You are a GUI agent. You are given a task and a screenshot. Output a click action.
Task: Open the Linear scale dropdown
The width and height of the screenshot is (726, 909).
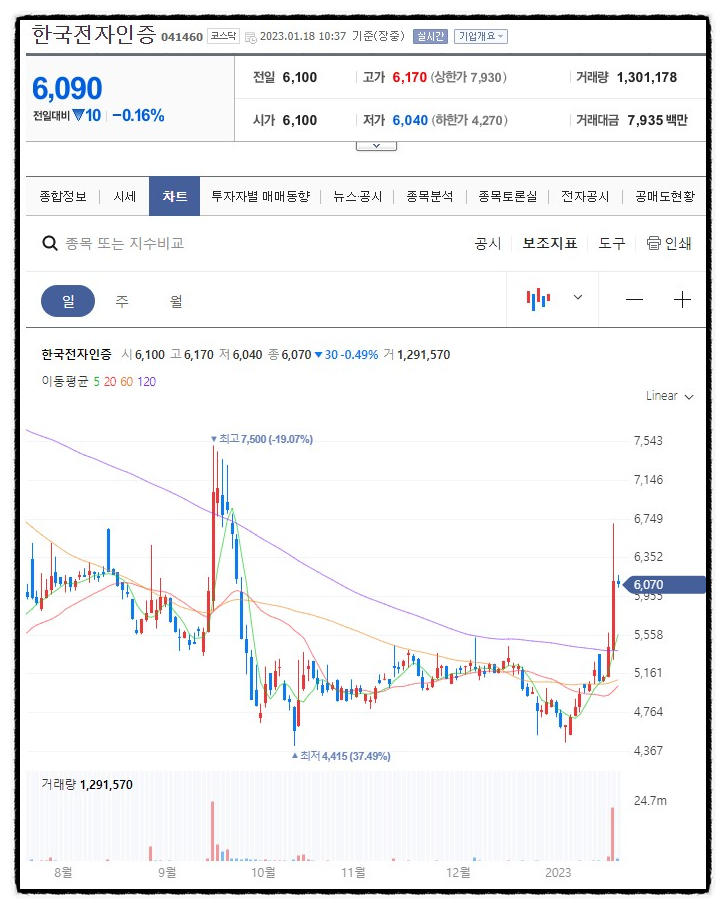pyautogui.click(x=670, y=396)
